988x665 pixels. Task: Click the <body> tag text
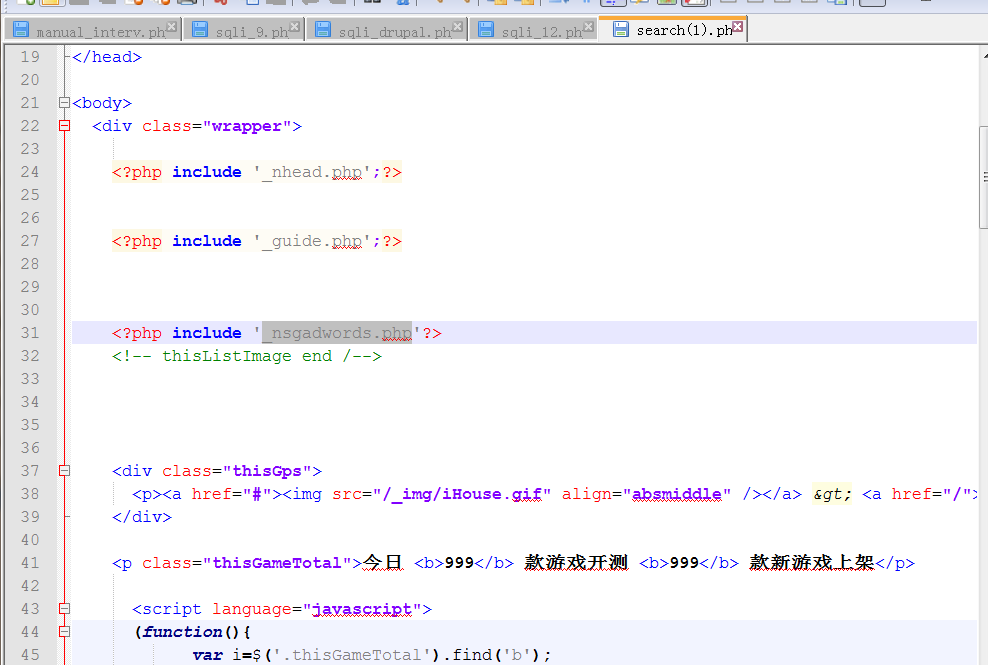[x=102, y=103]
